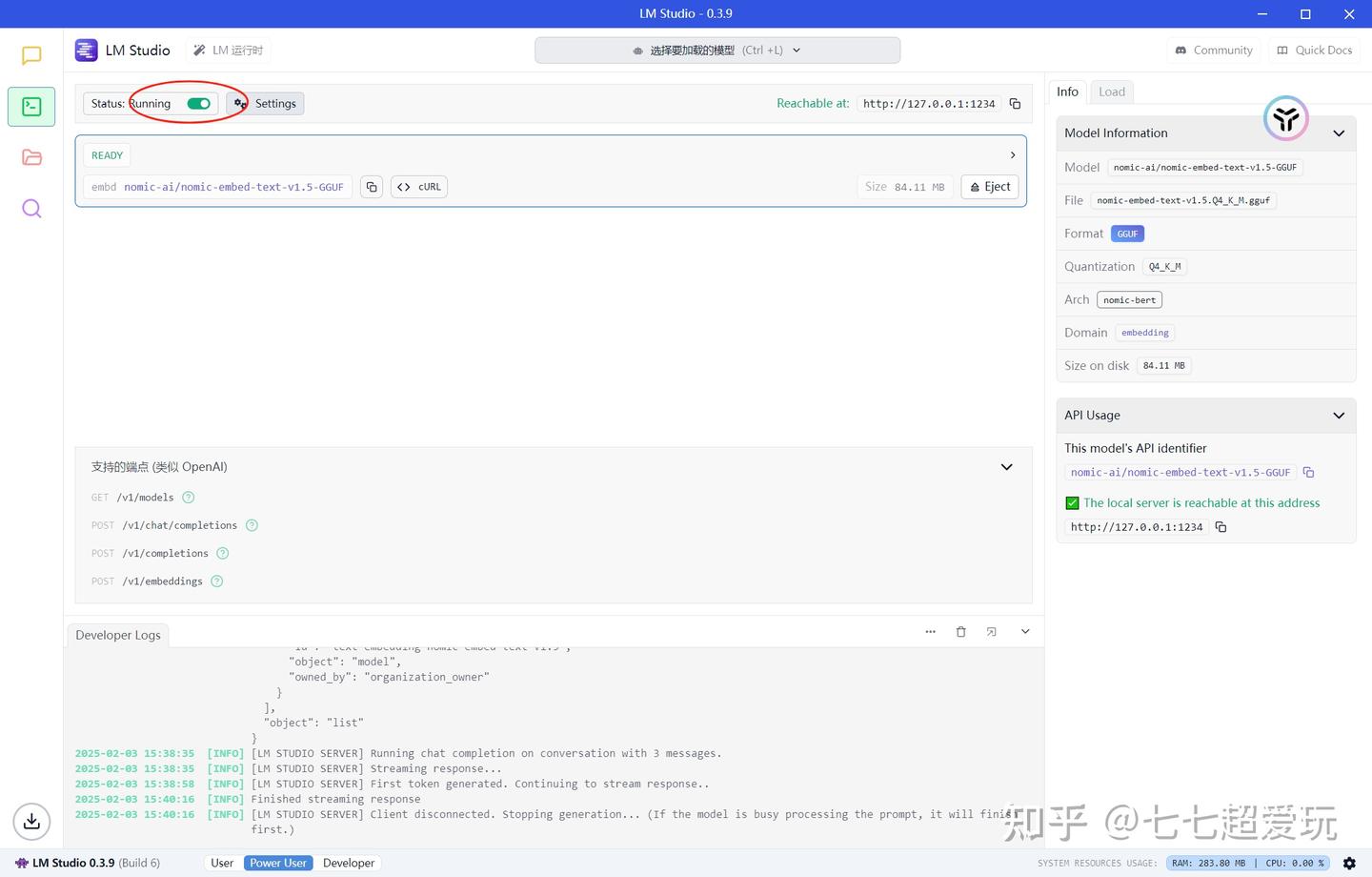Copy the model's API identifier
Image resolution: width=1372 pixels, height=877 pixels.
point(1307,472)
